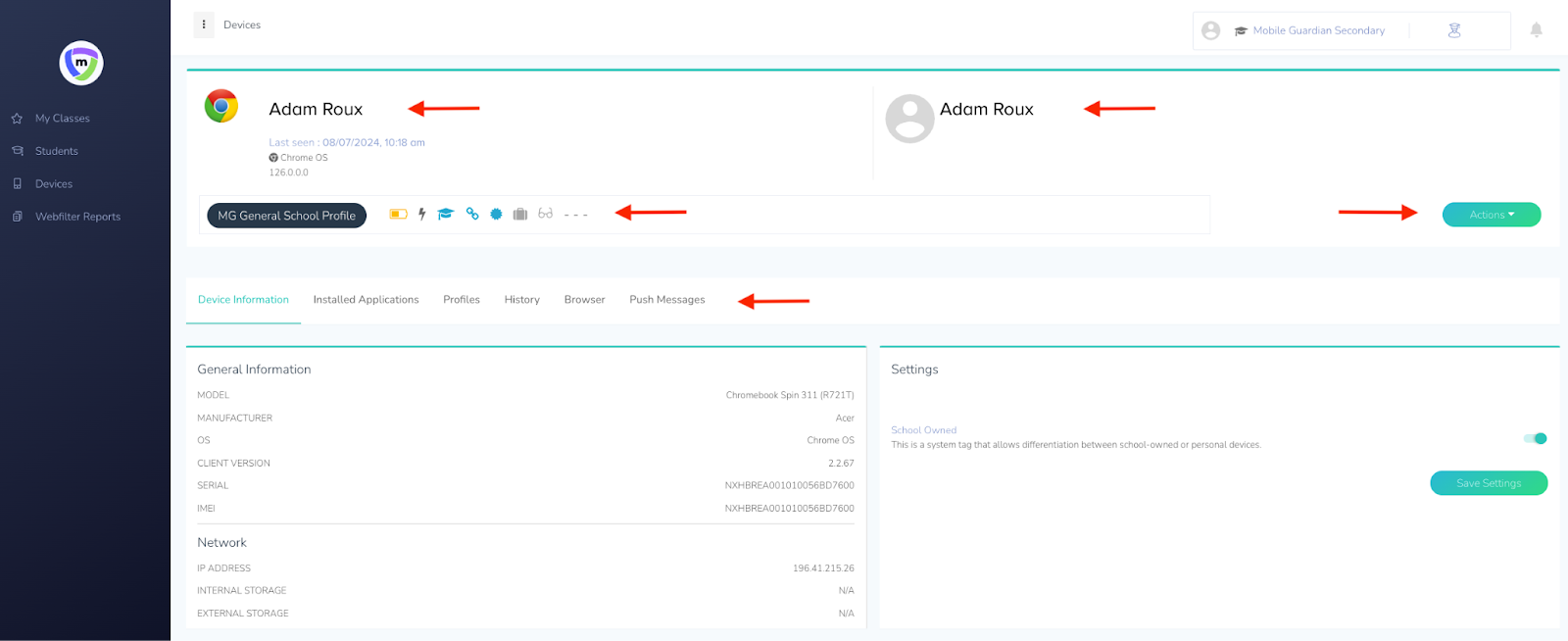This screenshot has height=641, width=1568.
Task: Go to My Classes in the sidebar
Action: [63, 119]
